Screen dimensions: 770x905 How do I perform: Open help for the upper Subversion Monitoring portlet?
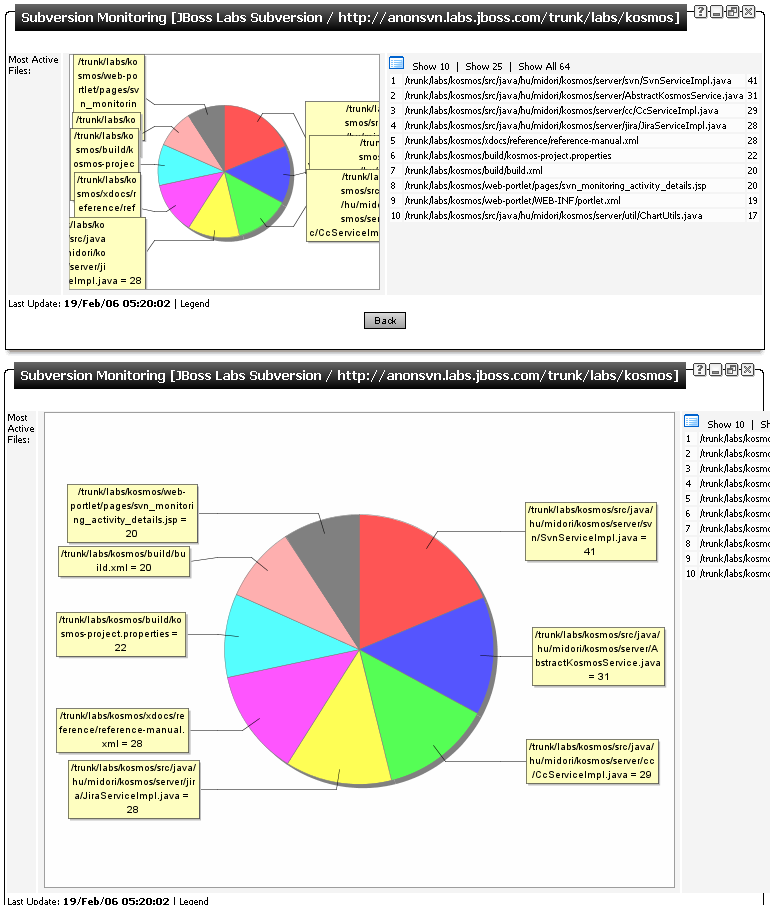click(701, 10)
